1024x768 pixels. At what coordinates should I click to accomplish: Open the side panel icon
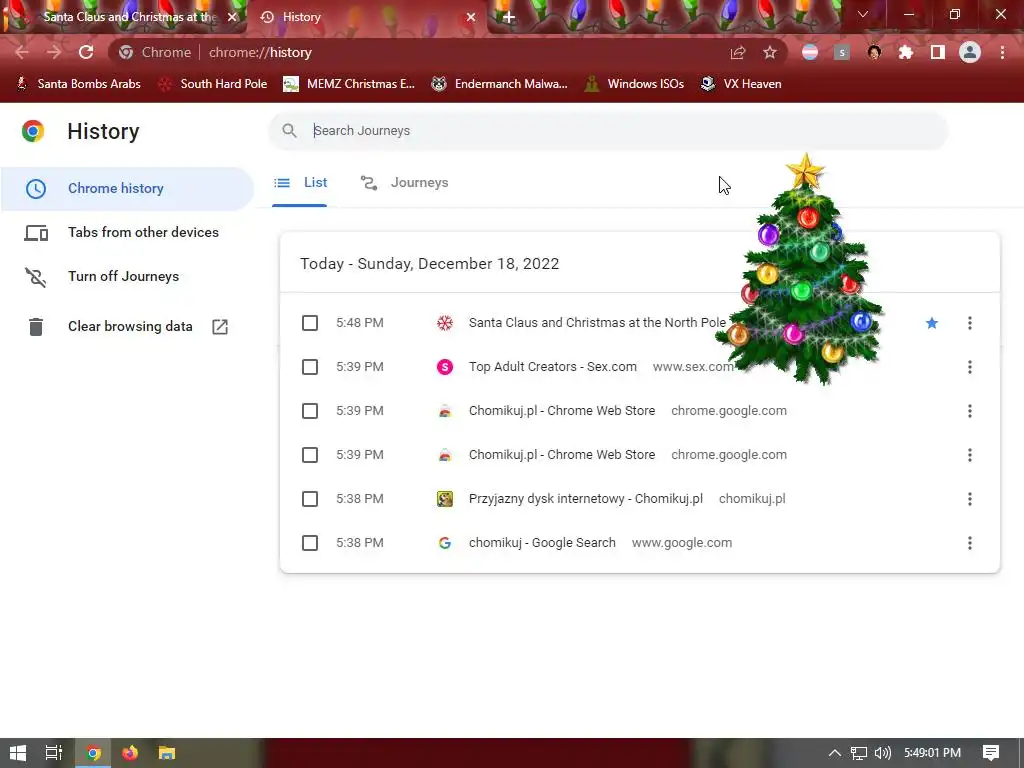[938, 52]
